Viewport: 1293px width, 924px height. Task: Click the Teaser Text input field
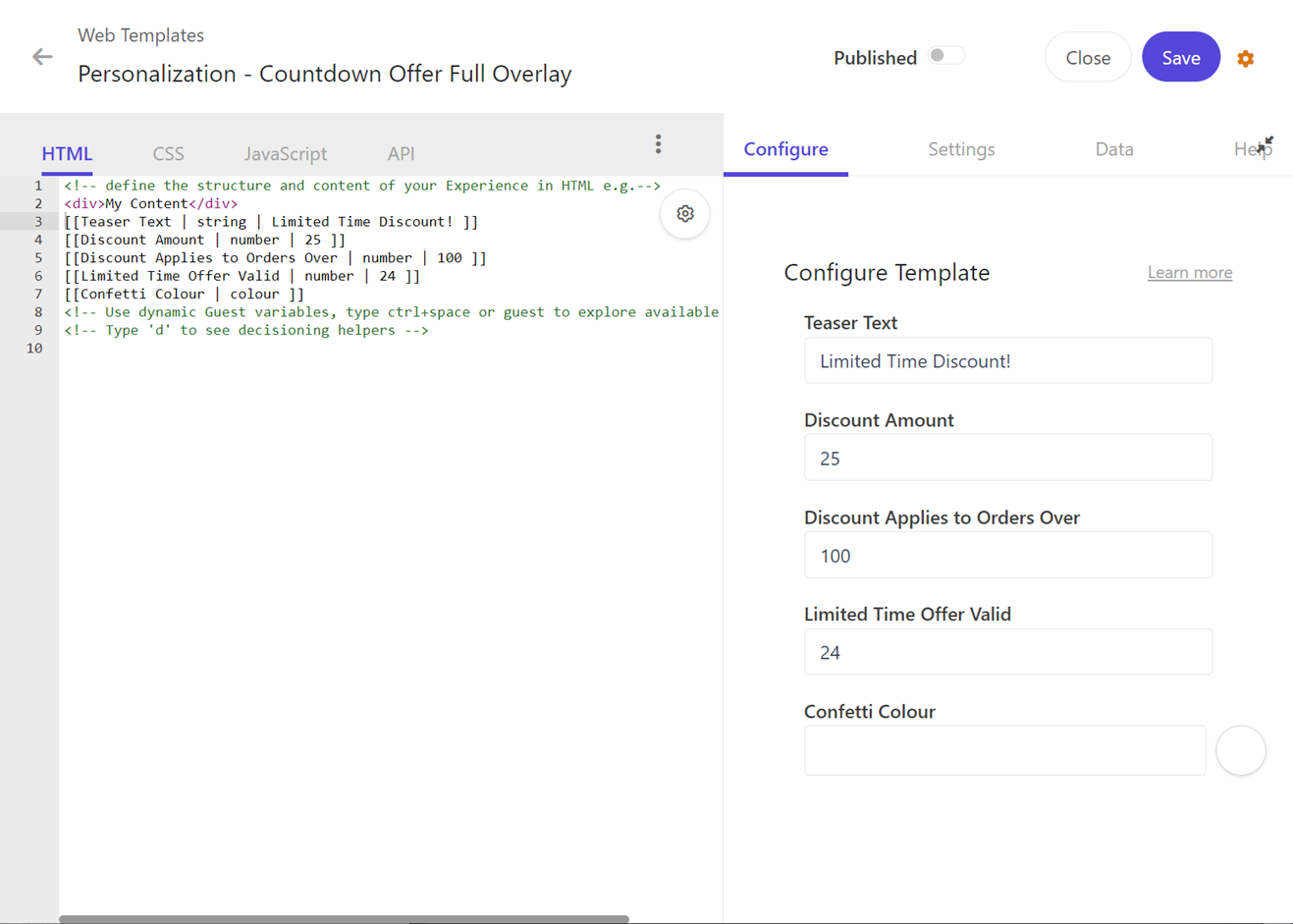(1008, 360)
